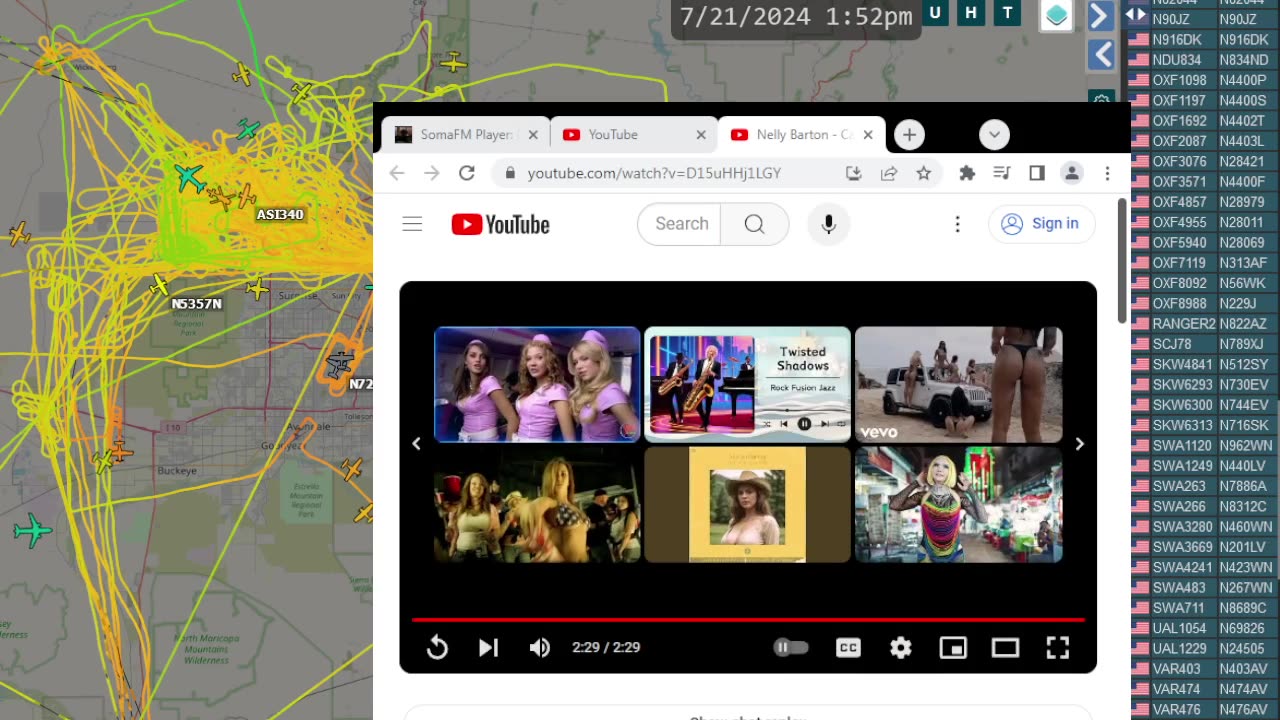Open the colorful outfit street suggested video
This screenshot has width=1280, height=720.
click(x=958, y=505)
